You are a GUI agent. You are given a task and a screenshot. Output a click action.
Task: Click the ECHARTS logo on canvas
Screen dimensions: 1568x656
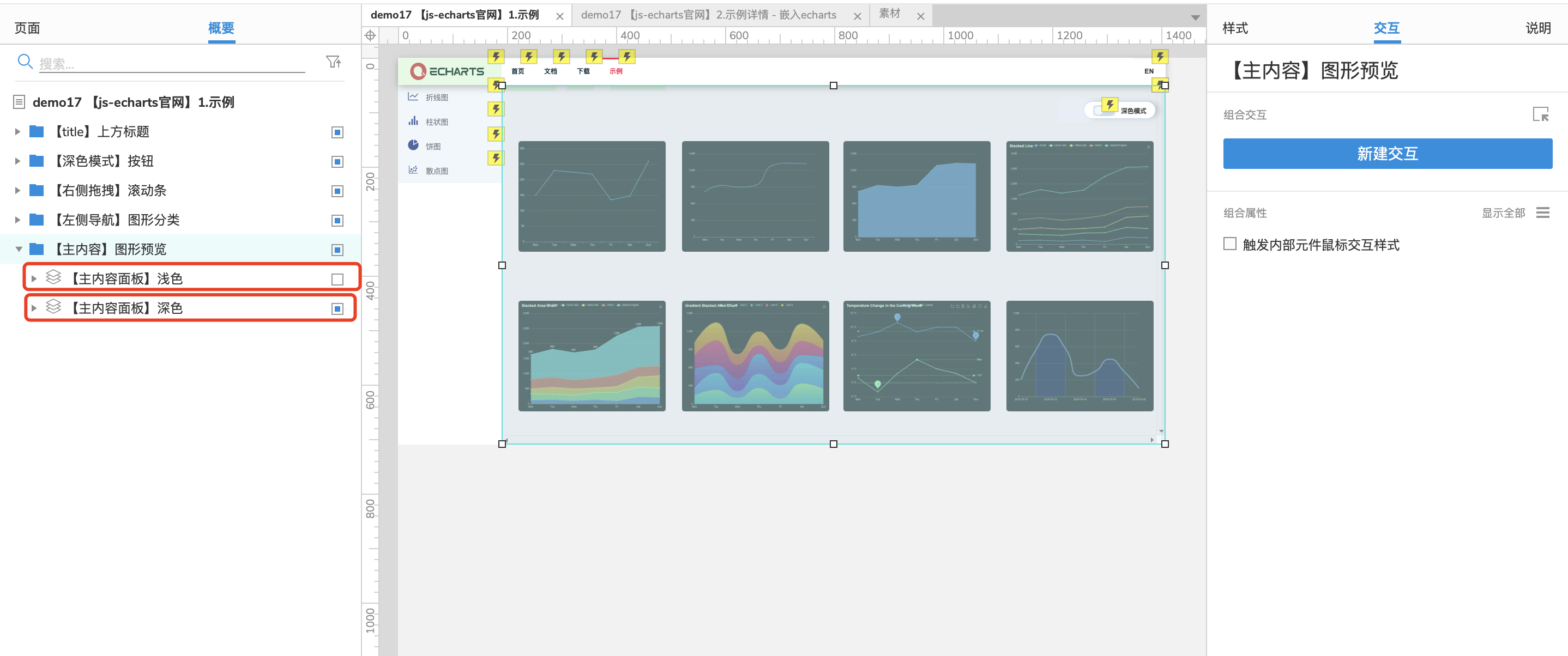(x=448, y=71)
